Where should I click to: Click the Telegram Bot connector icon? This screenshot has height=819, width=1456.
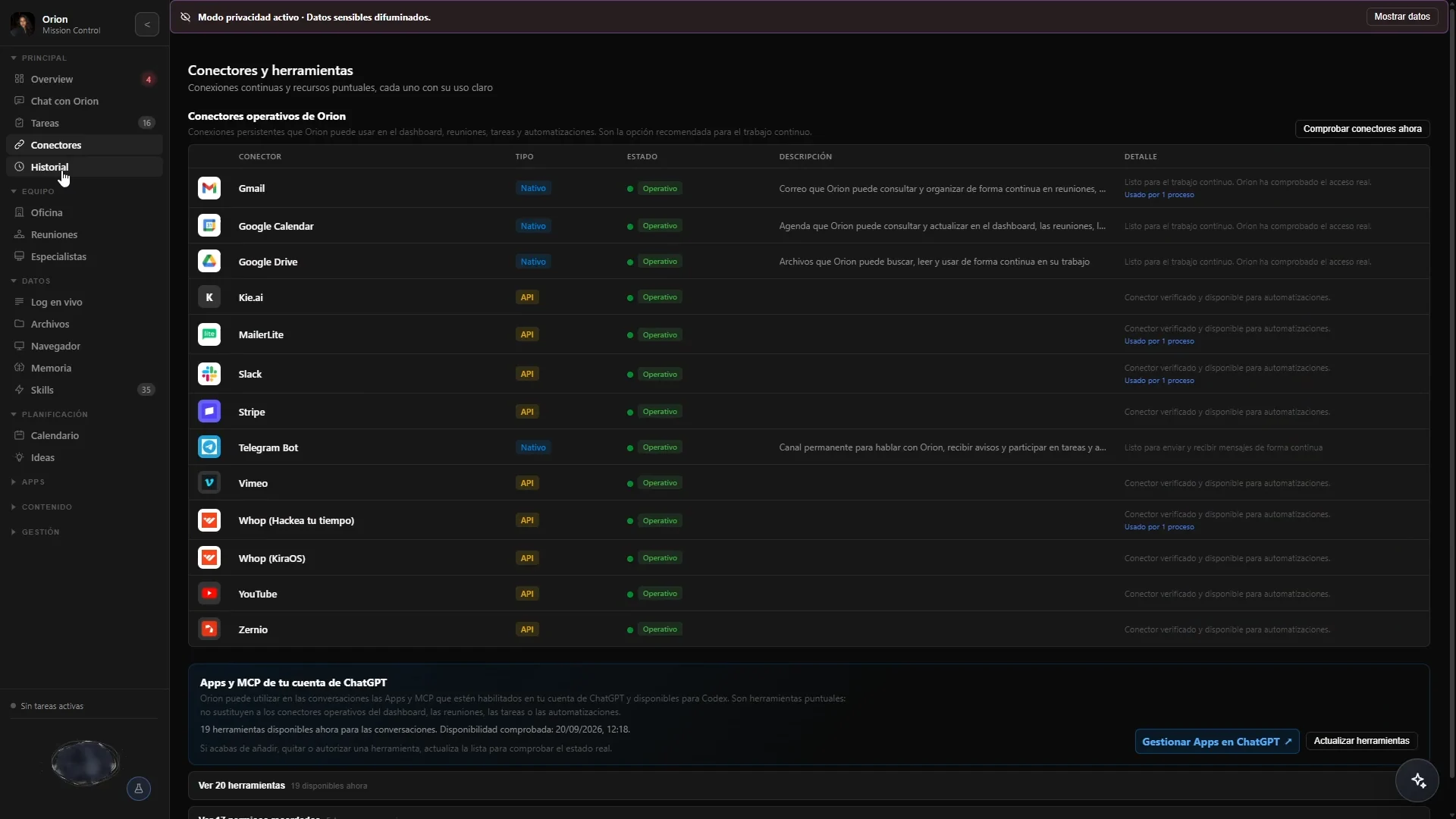209,447
